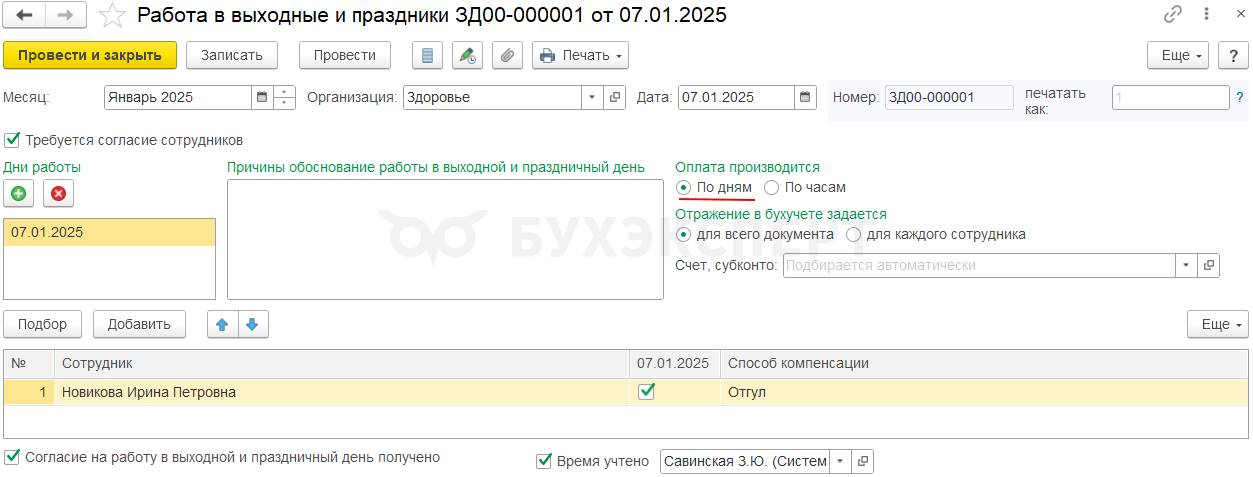Expand the responsible user dropdown

[839, 461]
